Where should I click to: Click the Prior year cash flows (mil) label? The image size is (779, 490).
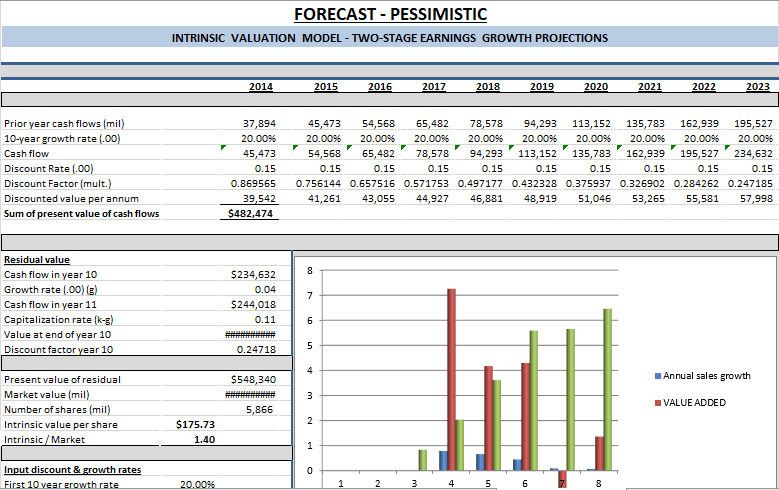coord(64,124)
